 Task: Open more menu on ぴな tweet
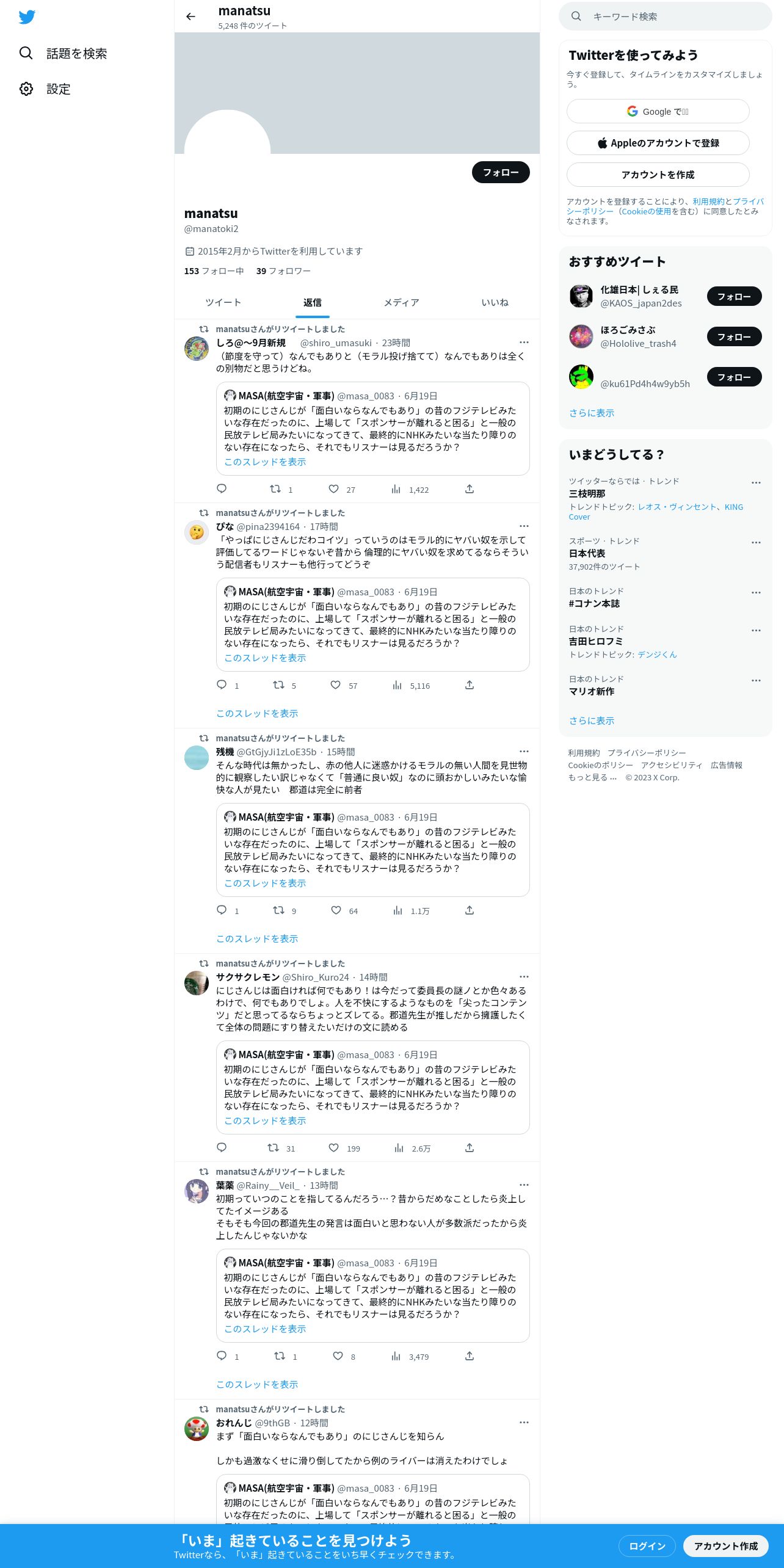(x=524, y=526)
